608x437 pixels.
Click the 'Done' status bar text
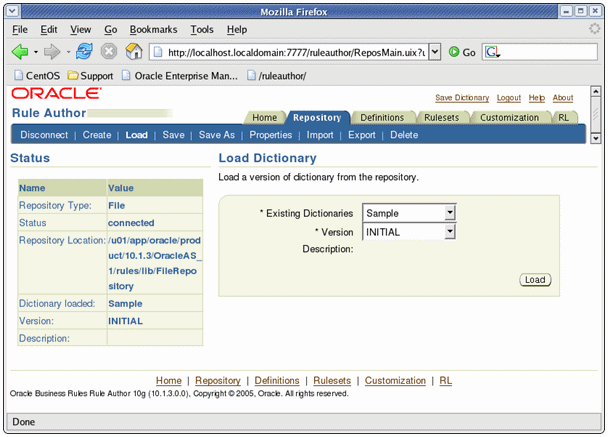coord(24,422)
